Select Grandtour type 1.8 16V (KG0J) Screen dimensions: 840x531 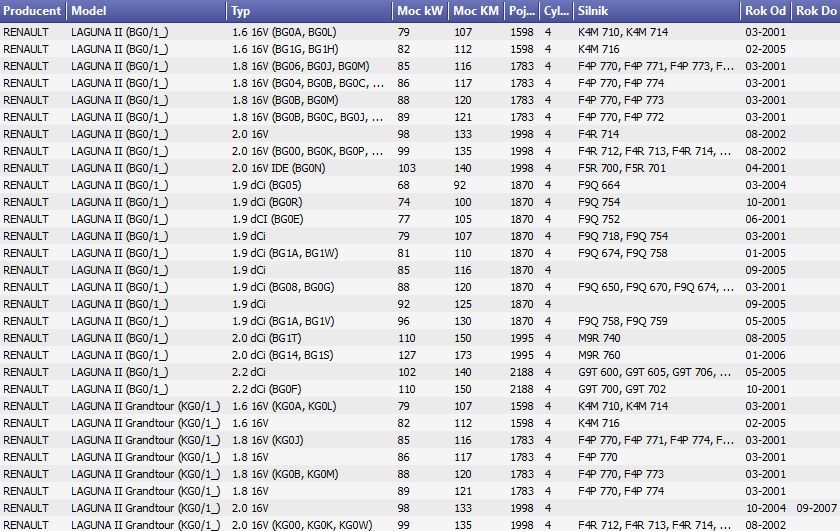(x=267, y=440)
